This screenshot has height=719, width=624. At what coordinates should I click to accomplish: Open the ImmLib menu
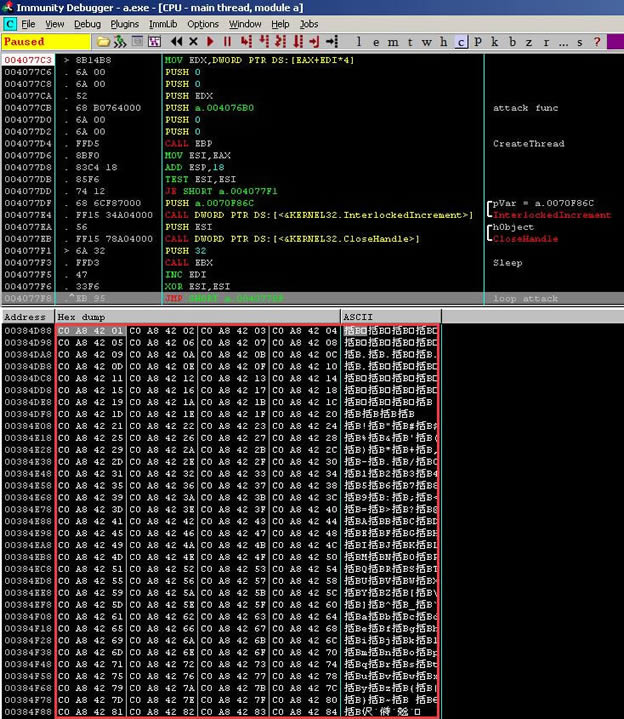[x=163, y=23]
